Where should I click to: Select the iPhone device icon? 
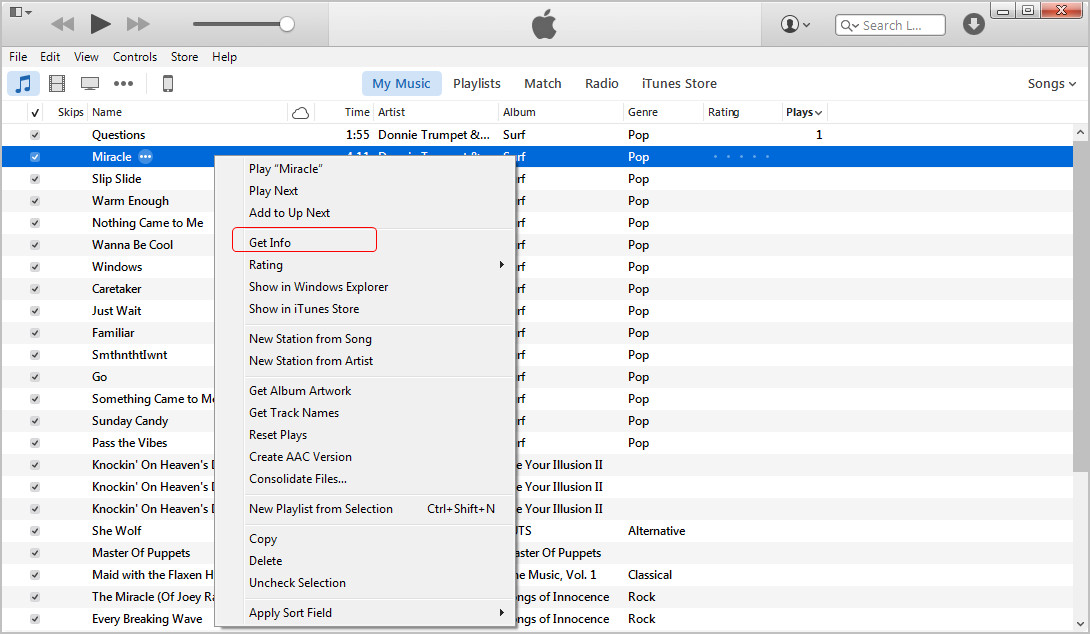(168, 83)
